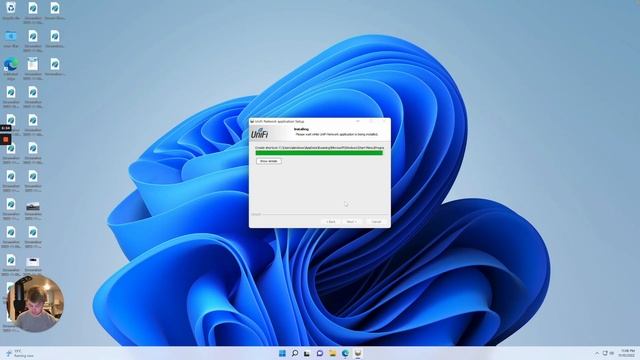Minimize the UniFi Setup window
The image size is (640, 360).
pos(358,121)
